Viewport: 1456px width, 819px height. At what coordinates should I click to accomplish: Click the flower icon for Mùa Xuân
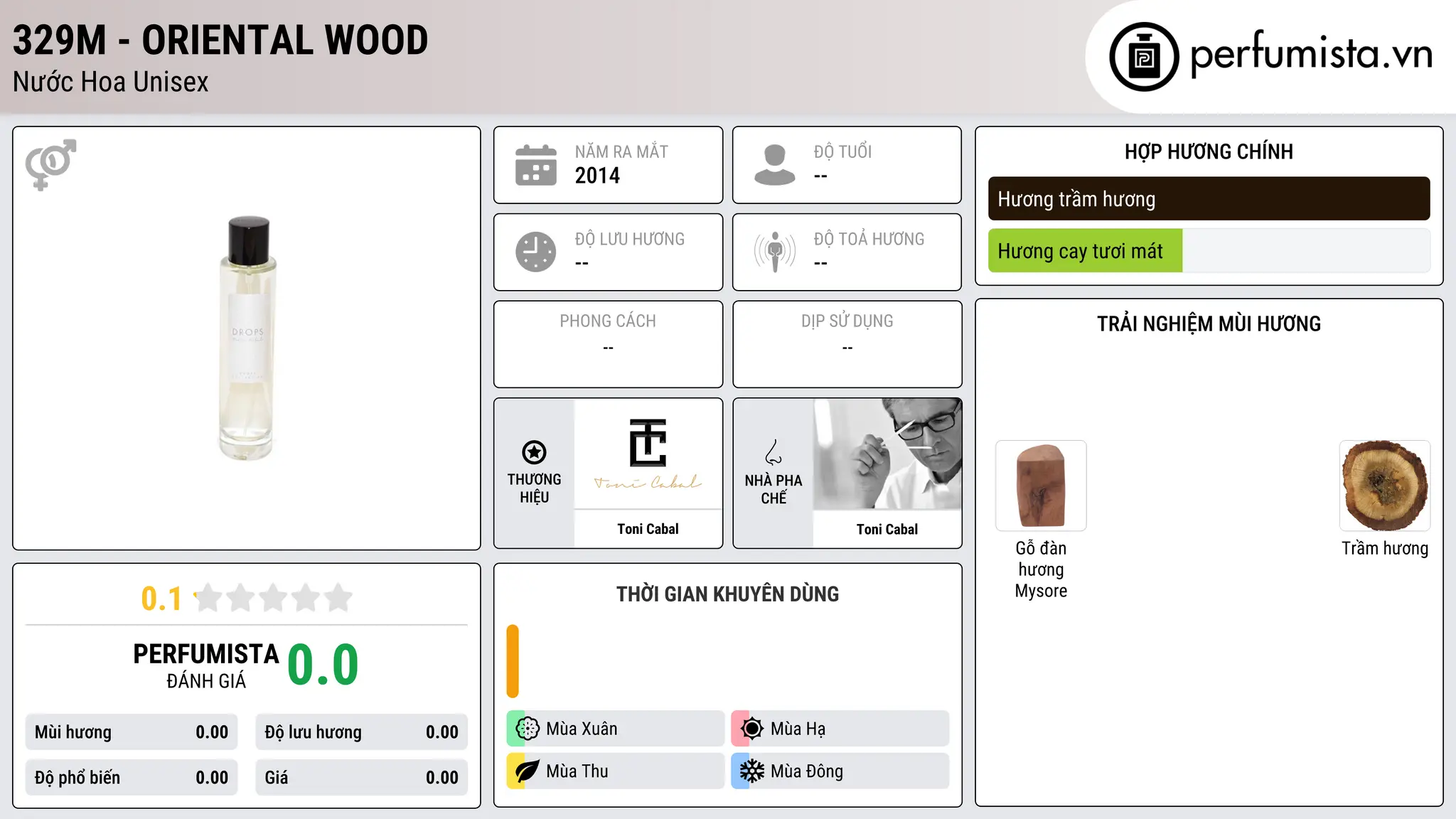(x=528, y=729)
